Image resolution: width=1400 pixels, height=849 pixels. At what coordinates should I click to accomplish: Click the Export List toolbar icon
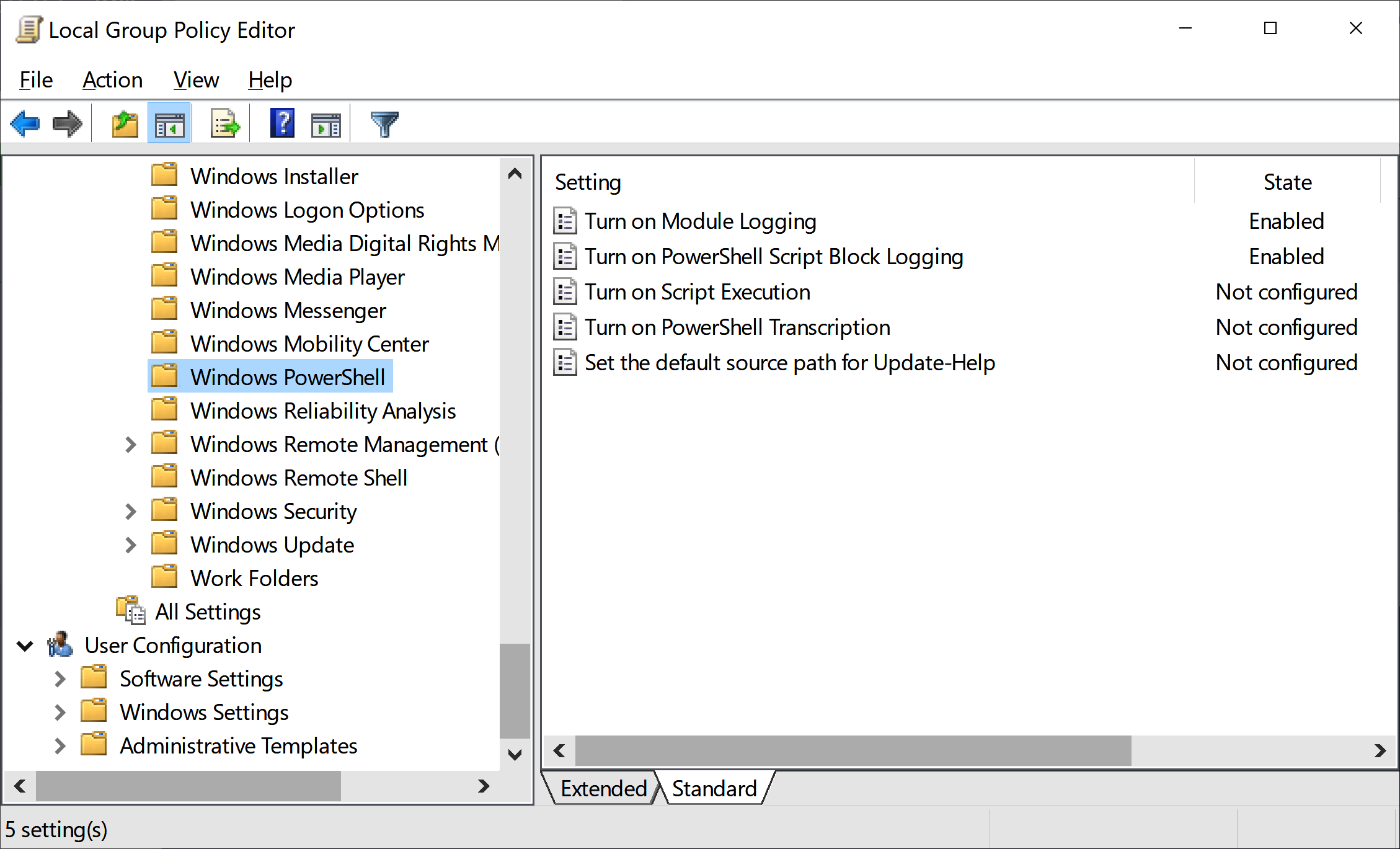225,123
